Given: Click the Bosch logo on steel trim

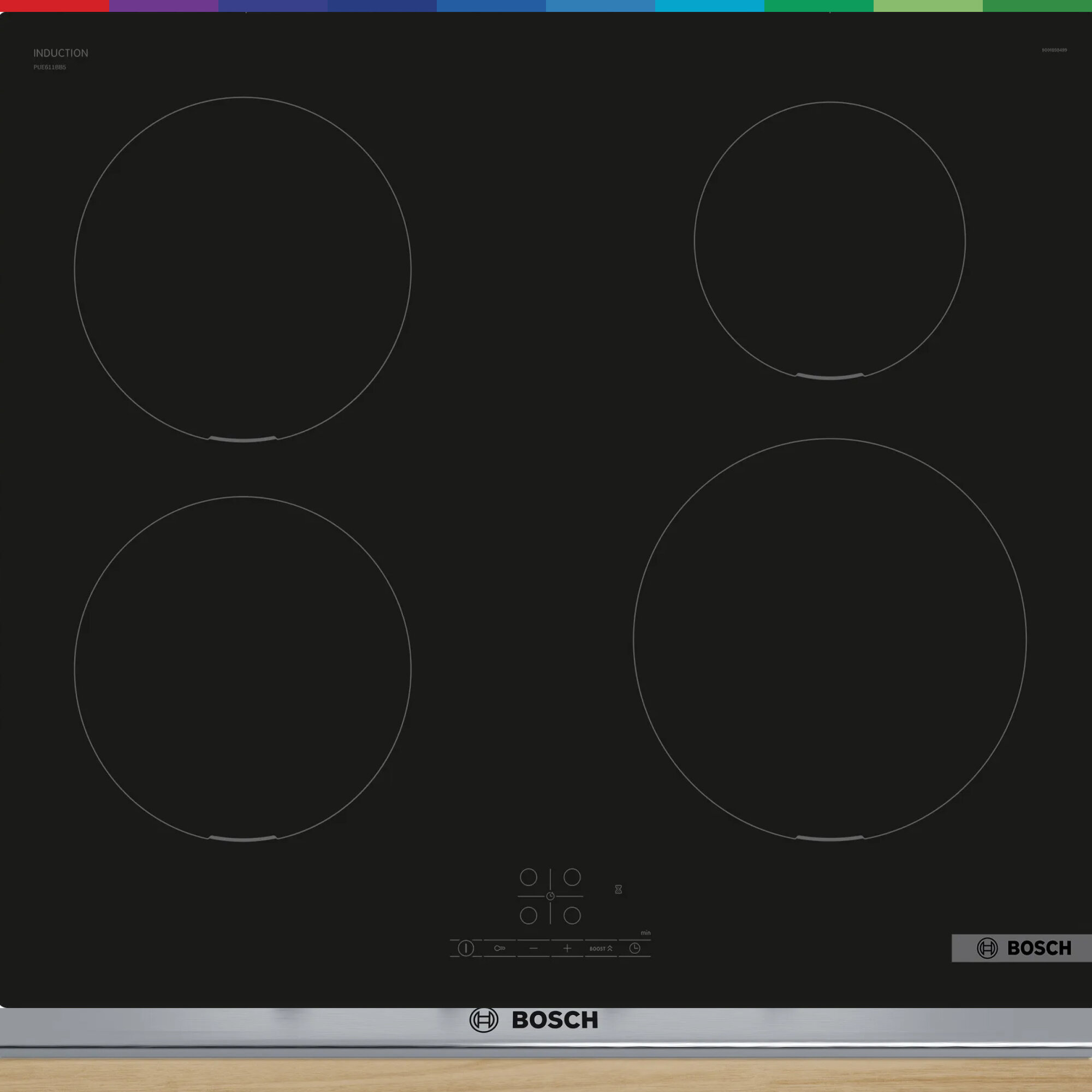Looking at the screenshot, I should click(534, 1020).
